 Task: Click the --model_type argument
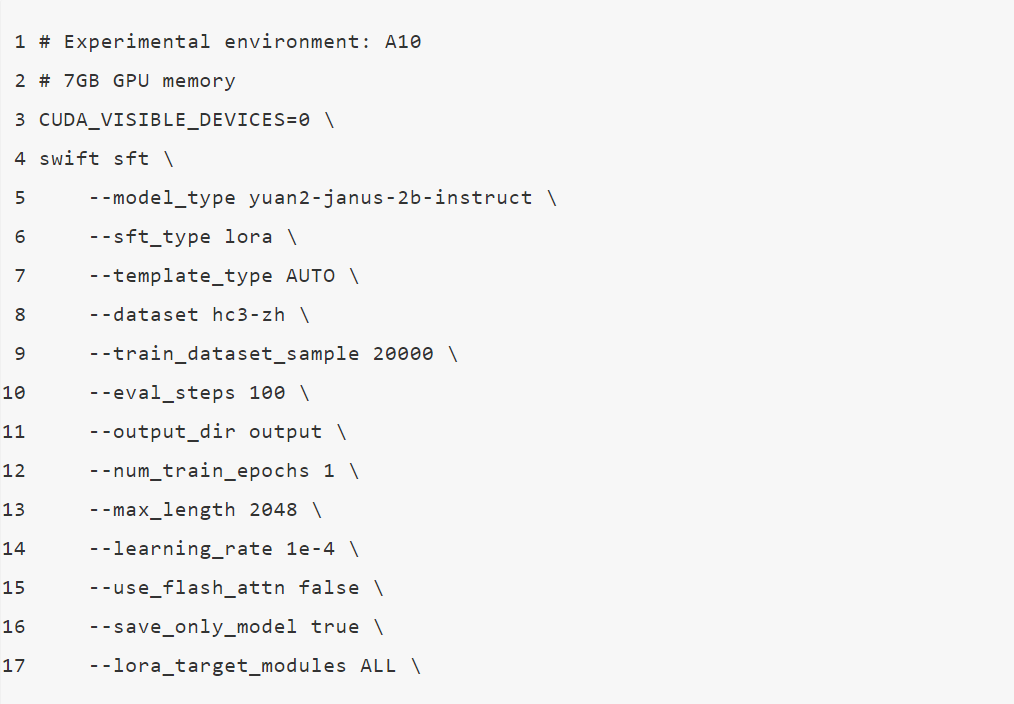pos(162,198)
